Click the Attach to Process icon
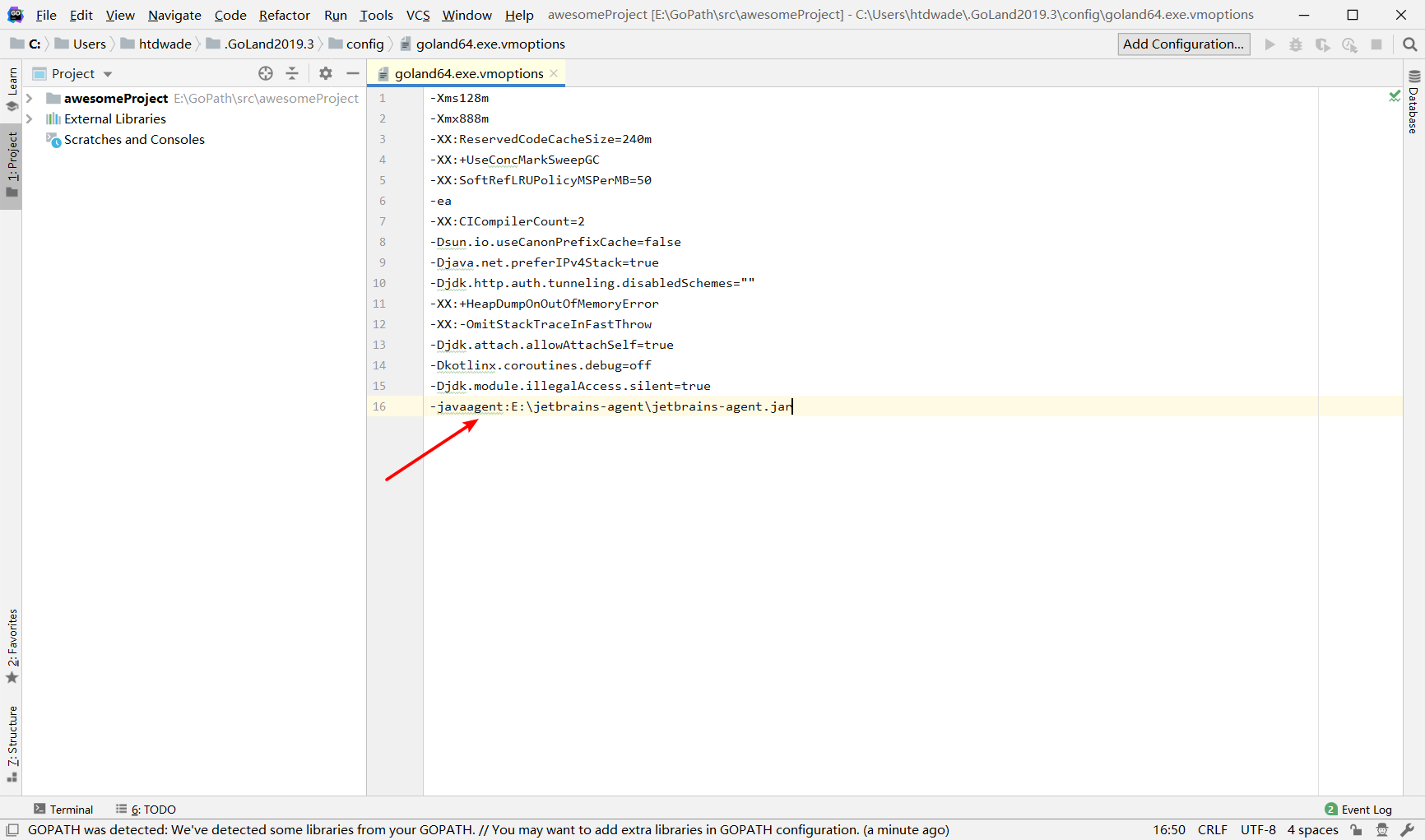This screenshot has height=840, width=1425. tap(1349, 44)
